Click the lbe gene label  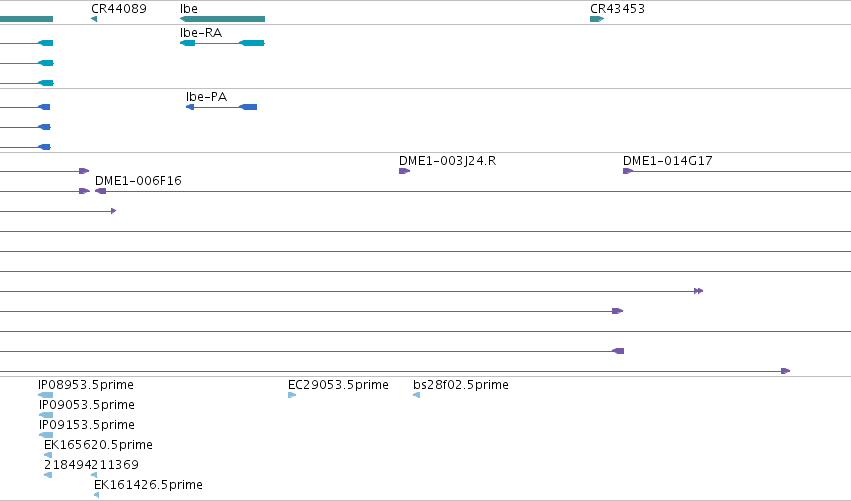click(189, 9)
